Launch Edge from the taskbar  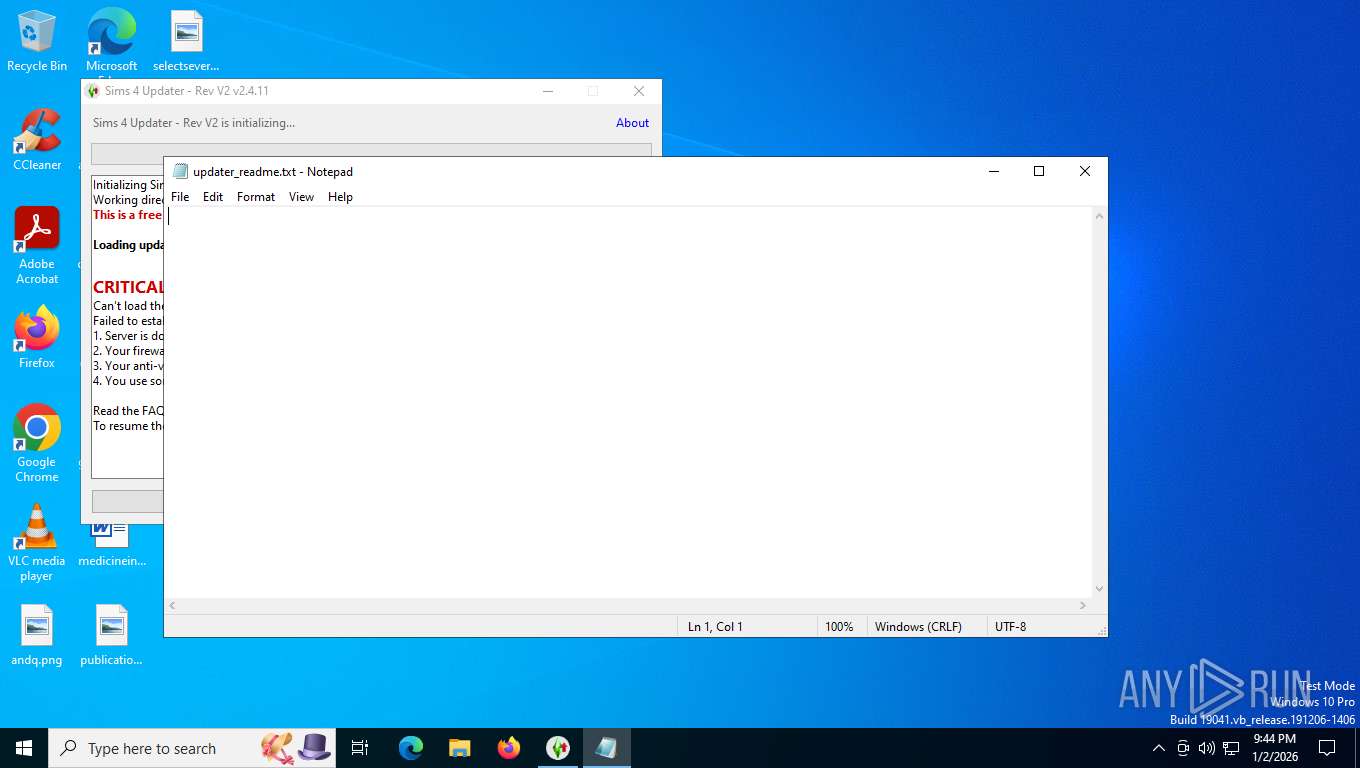pyautogui.click(x=411, y=748)
